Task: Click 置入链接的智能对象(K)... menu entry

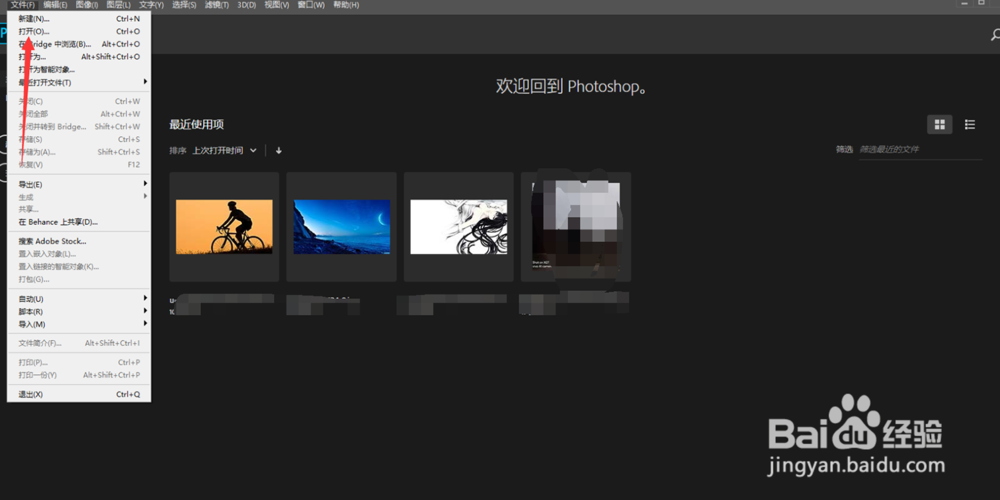Action: [x=79, y=267]
